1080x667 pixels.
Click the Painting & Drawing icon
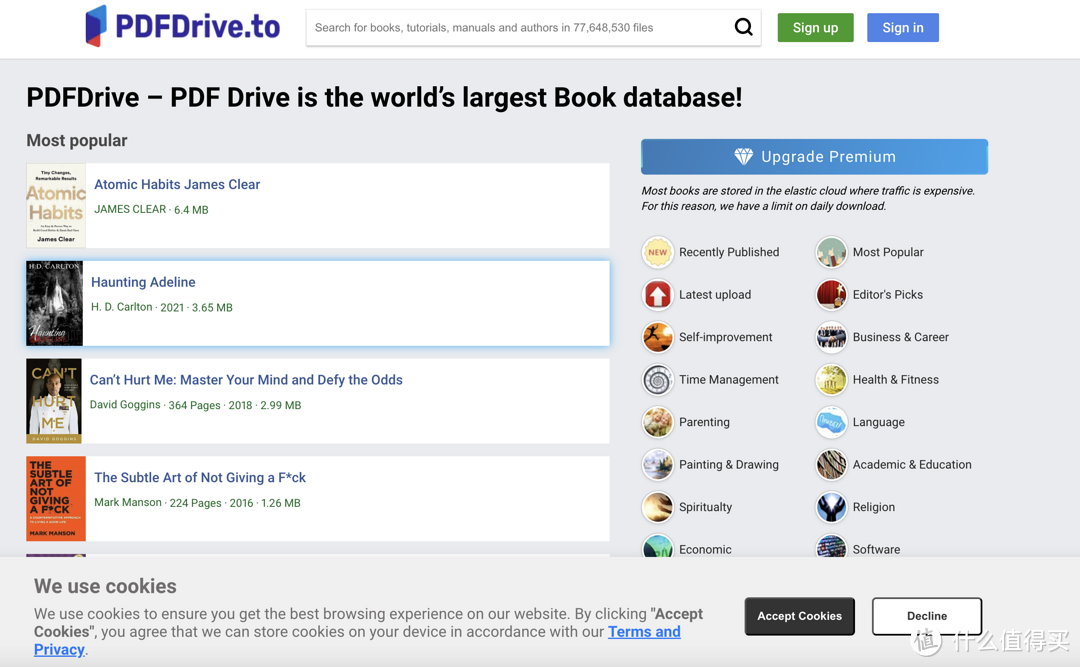(658, 465)
